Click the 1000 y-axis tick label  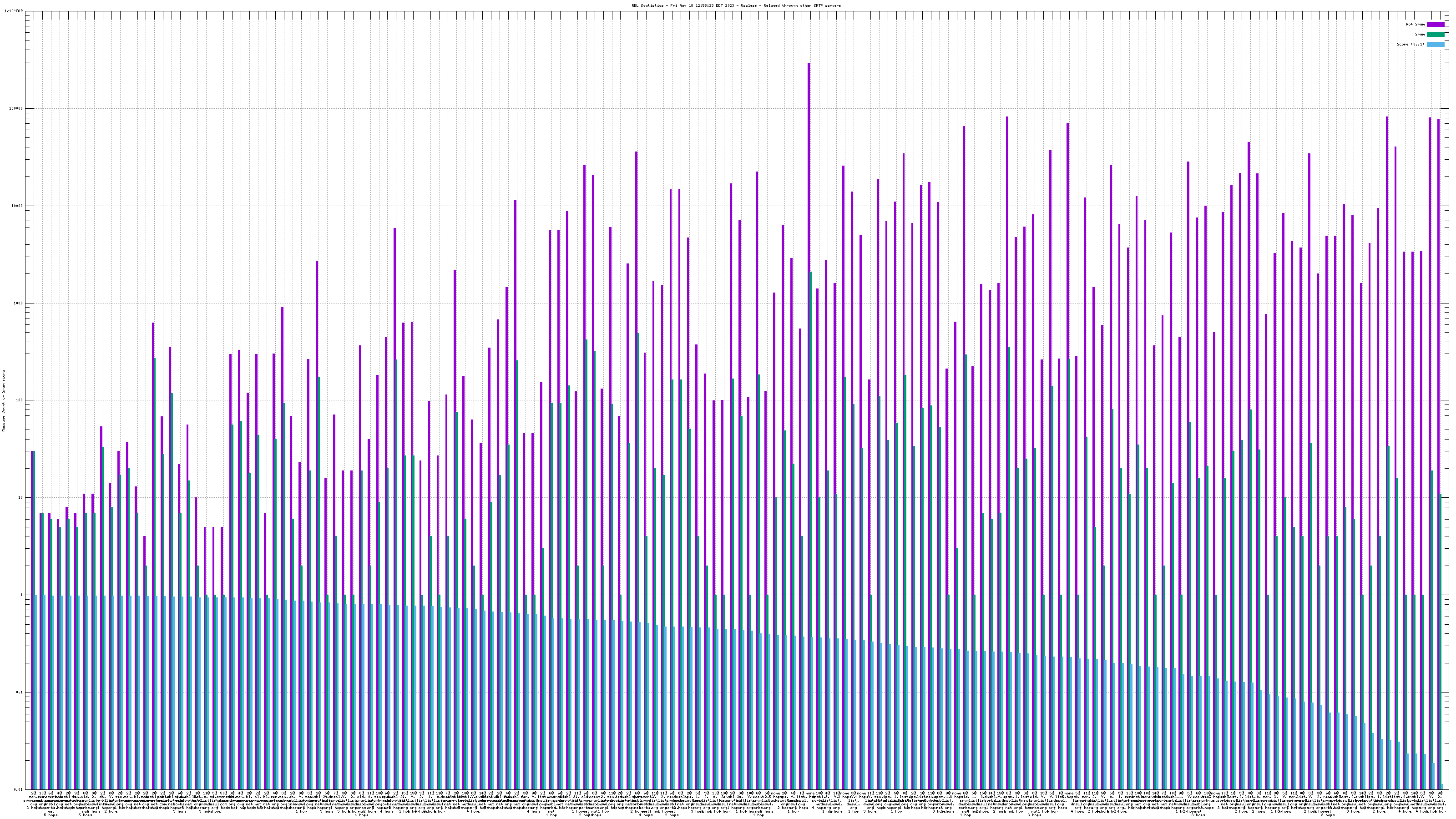[18, 303]
